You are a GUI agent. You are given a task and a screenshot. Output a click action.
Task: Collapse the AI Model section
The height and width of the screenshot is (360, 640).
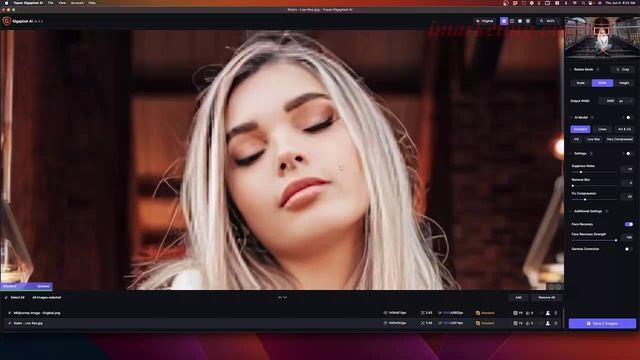(x=571, y=118)
